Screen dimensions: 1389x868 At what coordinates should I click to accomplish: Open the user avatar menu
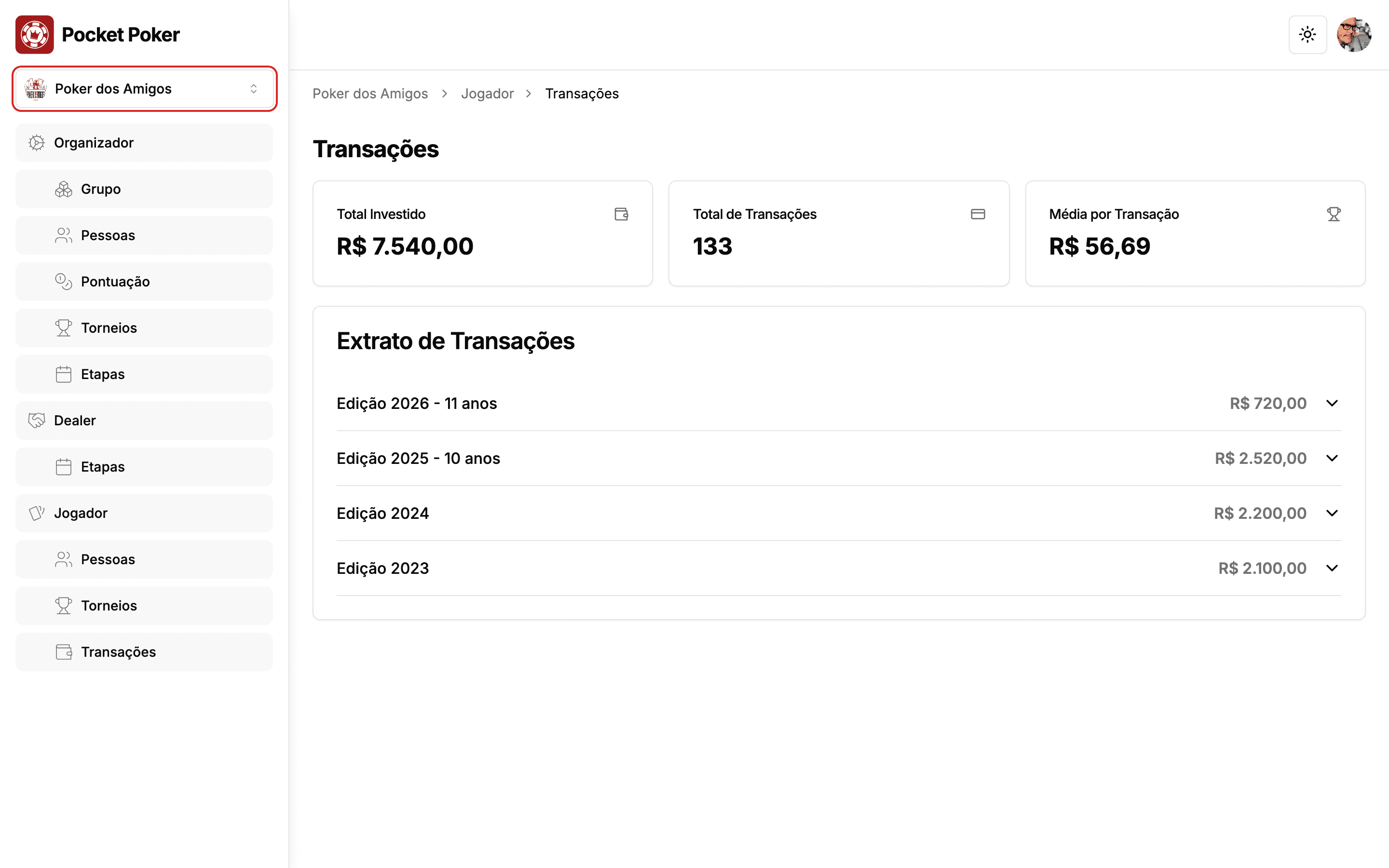1354,34
